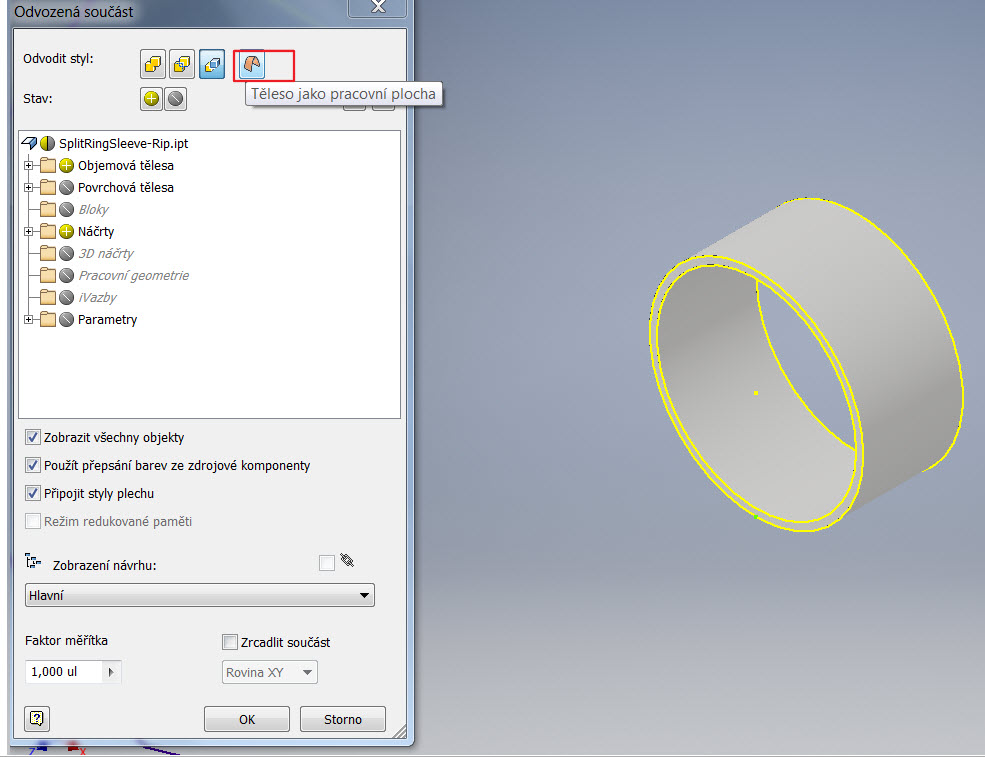This screenshot has height=757, width=985.
Task: Close the Odvozená součást dialog
Action: pyautogui.click(x=378, y=8)
